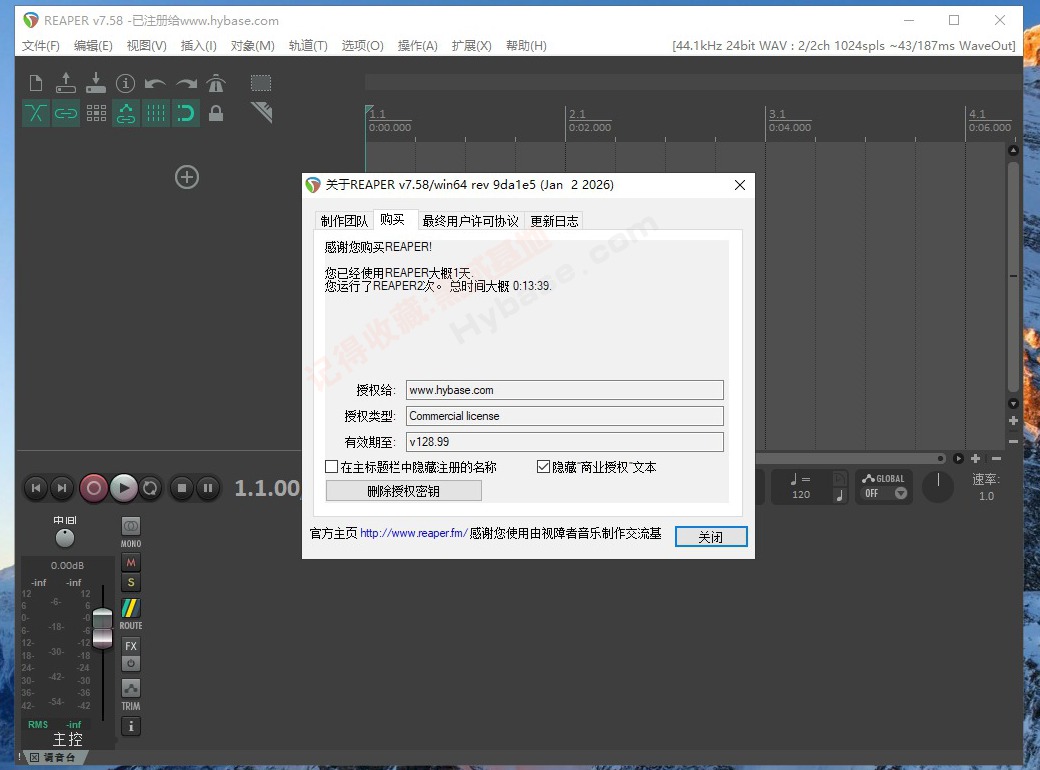Toggle the locking padlock icon
This screenshot has width=1040, height=770.
216,113
